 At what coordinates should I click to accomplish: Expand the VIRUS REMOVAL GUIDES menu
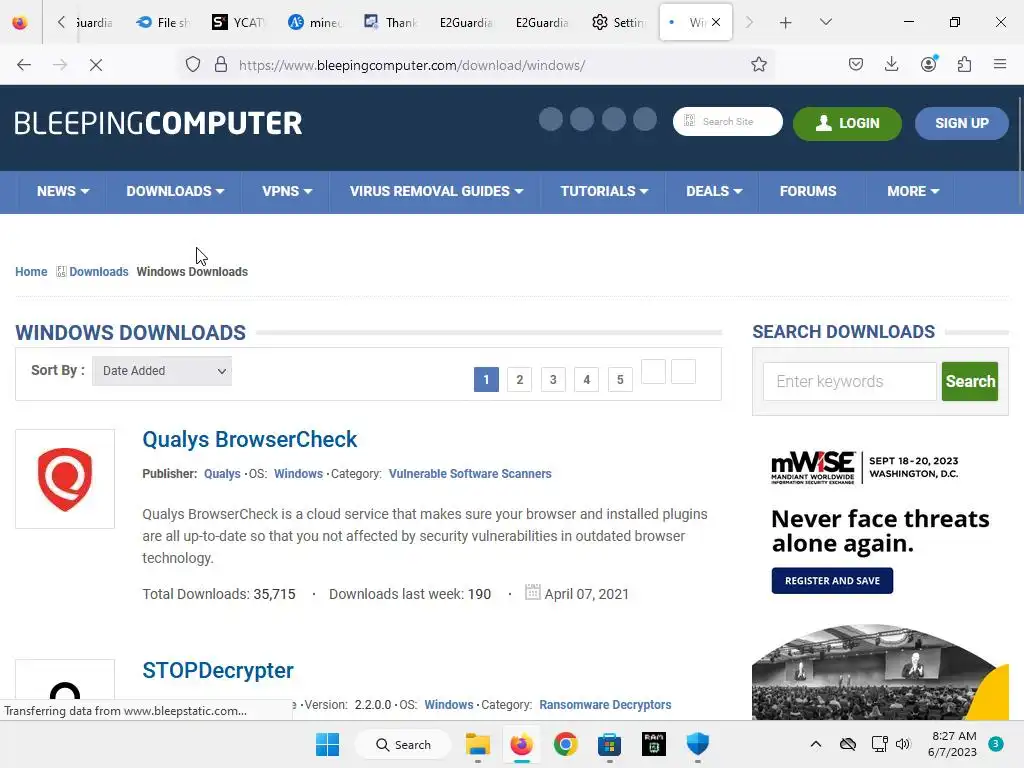[x=436, y=191]
